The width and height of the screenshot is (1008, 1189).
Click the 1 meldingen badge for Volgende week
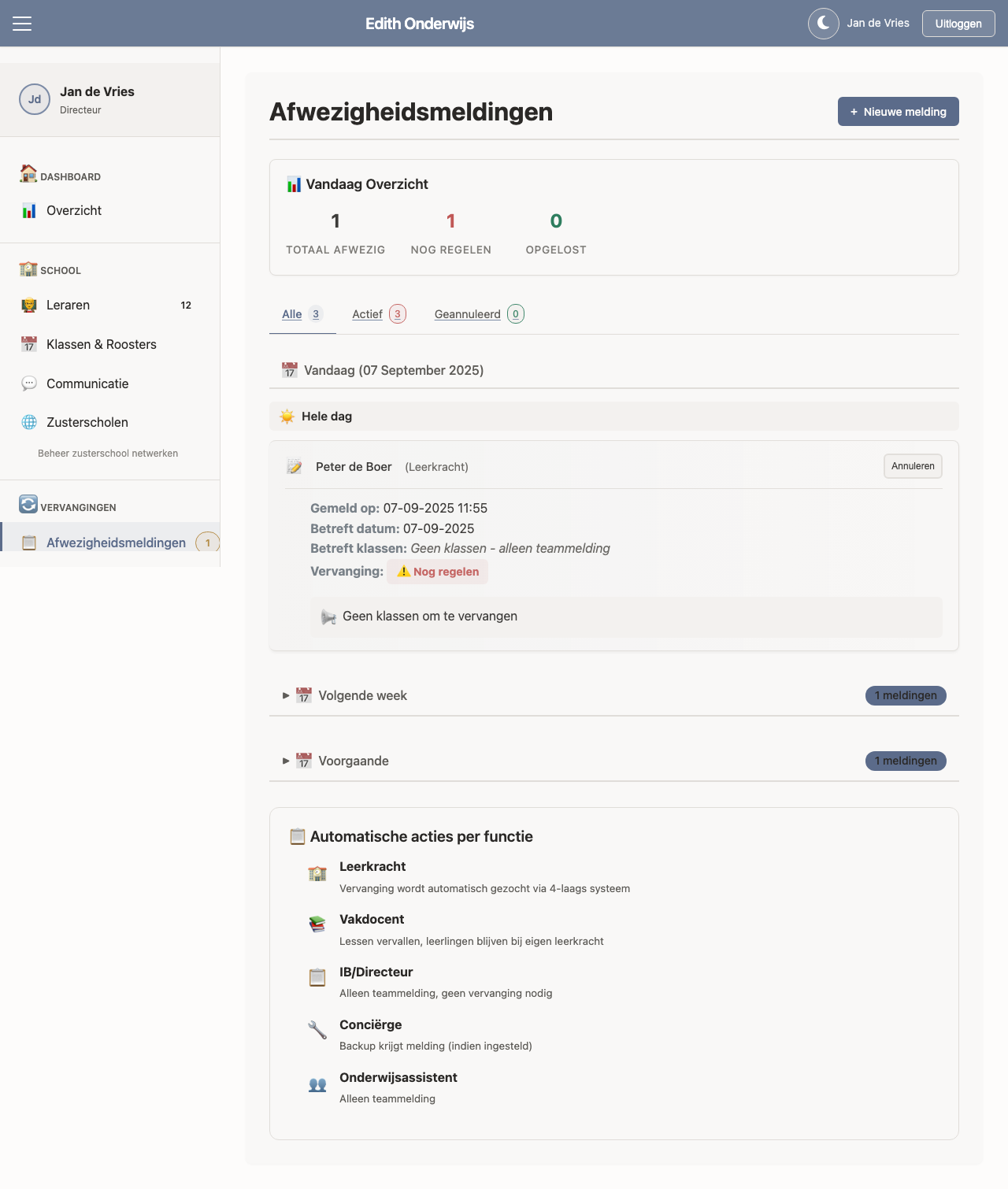point(906,695)
